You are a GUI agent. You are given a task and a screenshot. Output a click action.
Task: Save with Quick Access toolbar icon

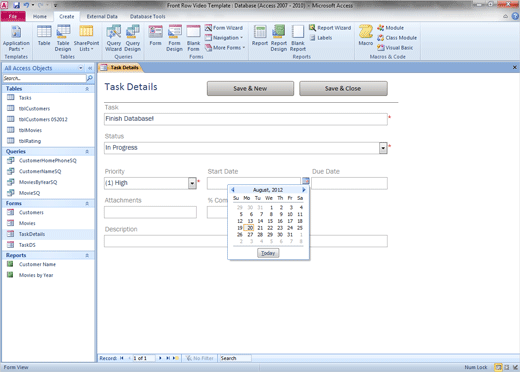pyautogui.click(x=17, y=5)
